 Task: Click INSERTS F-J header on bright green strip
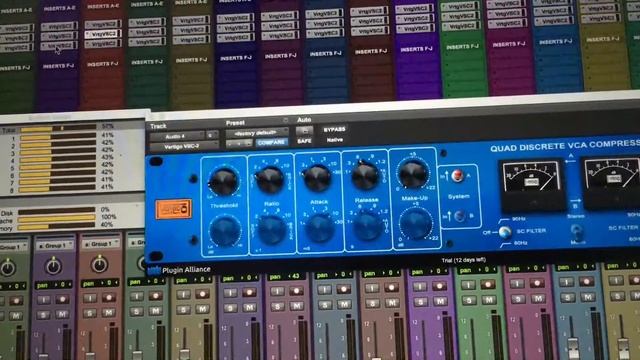click(462, 47)
